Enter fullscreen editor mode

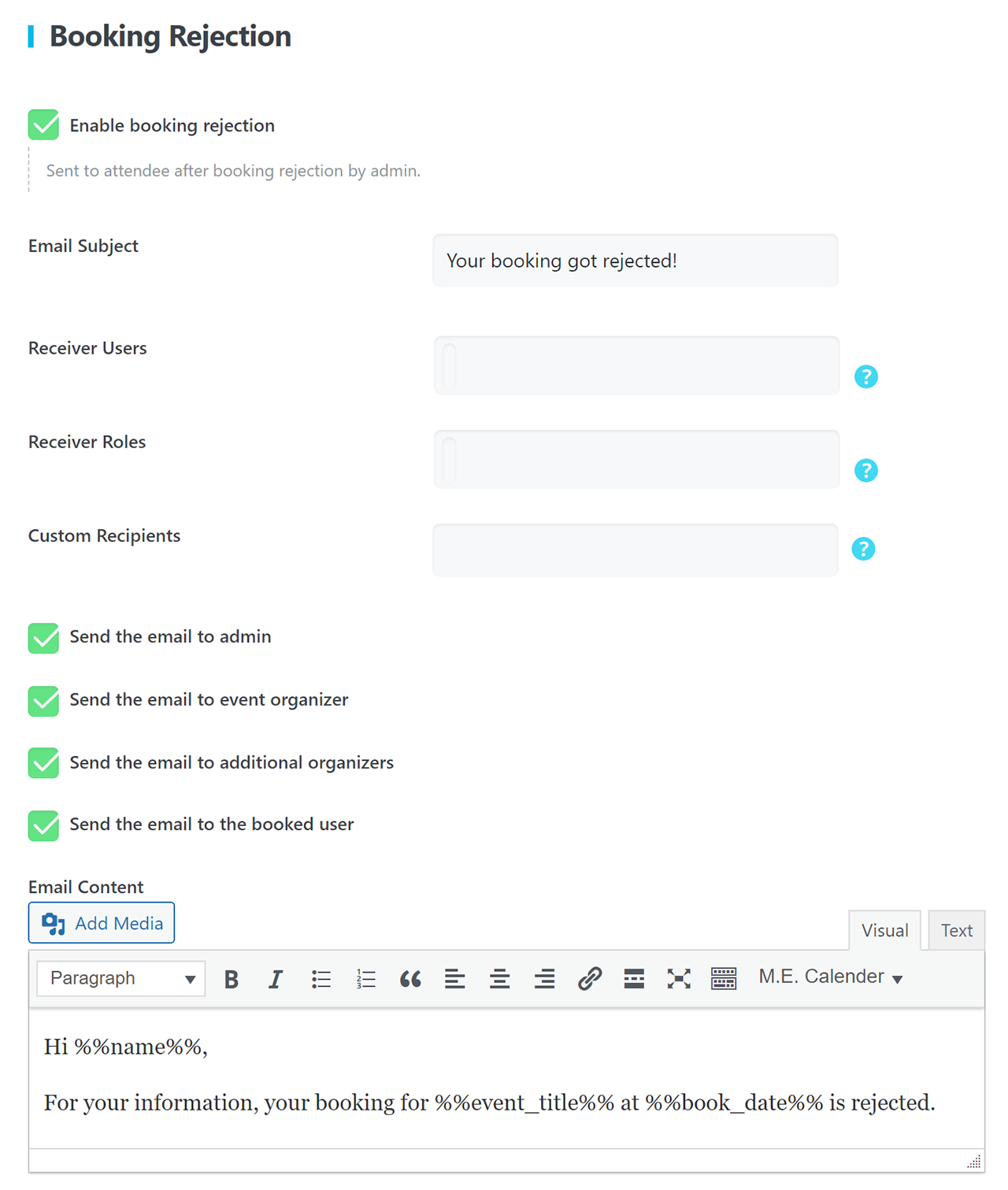click(679, 979)
